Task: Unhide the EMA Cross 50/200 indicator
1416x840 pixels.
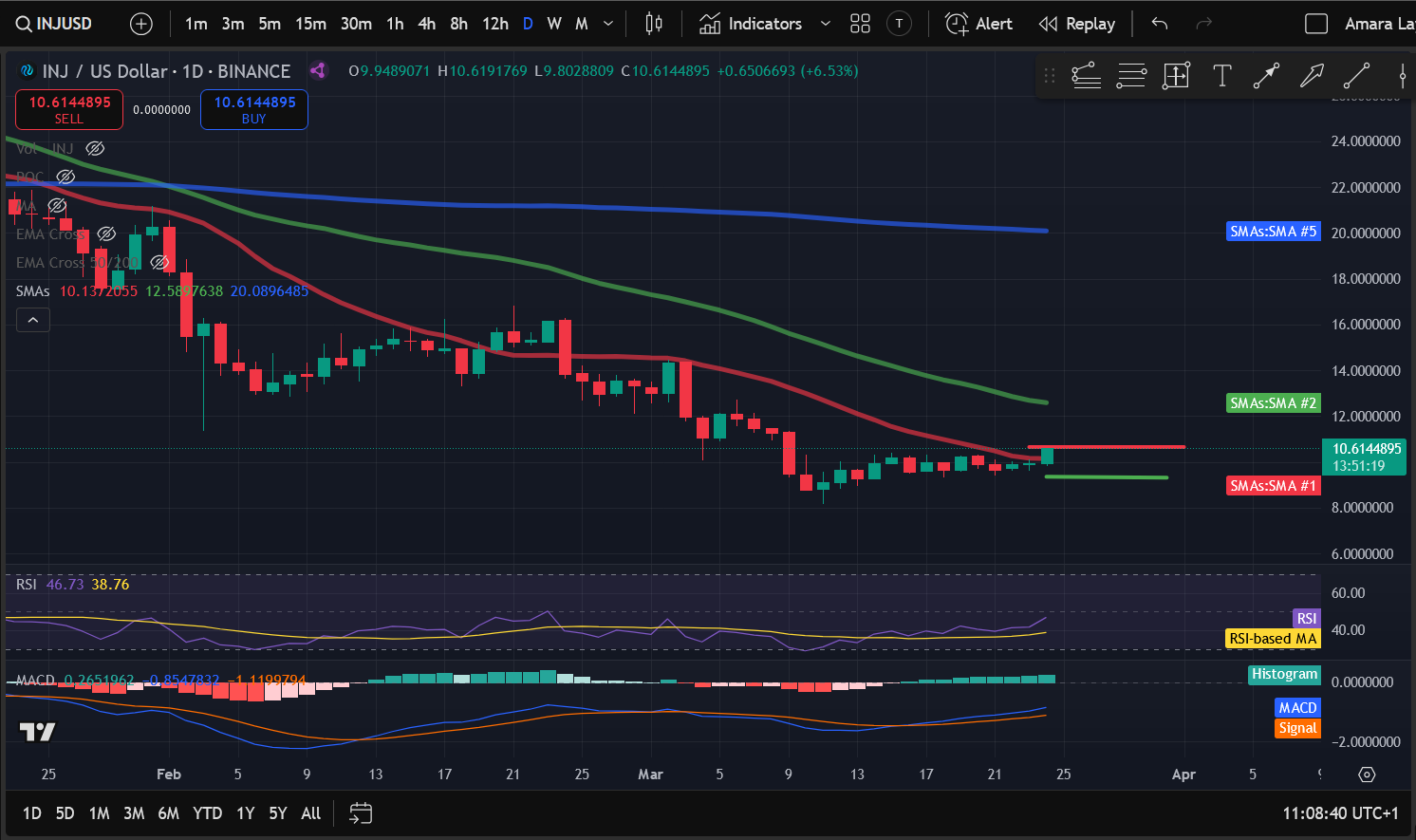Action: click(160, 262)
